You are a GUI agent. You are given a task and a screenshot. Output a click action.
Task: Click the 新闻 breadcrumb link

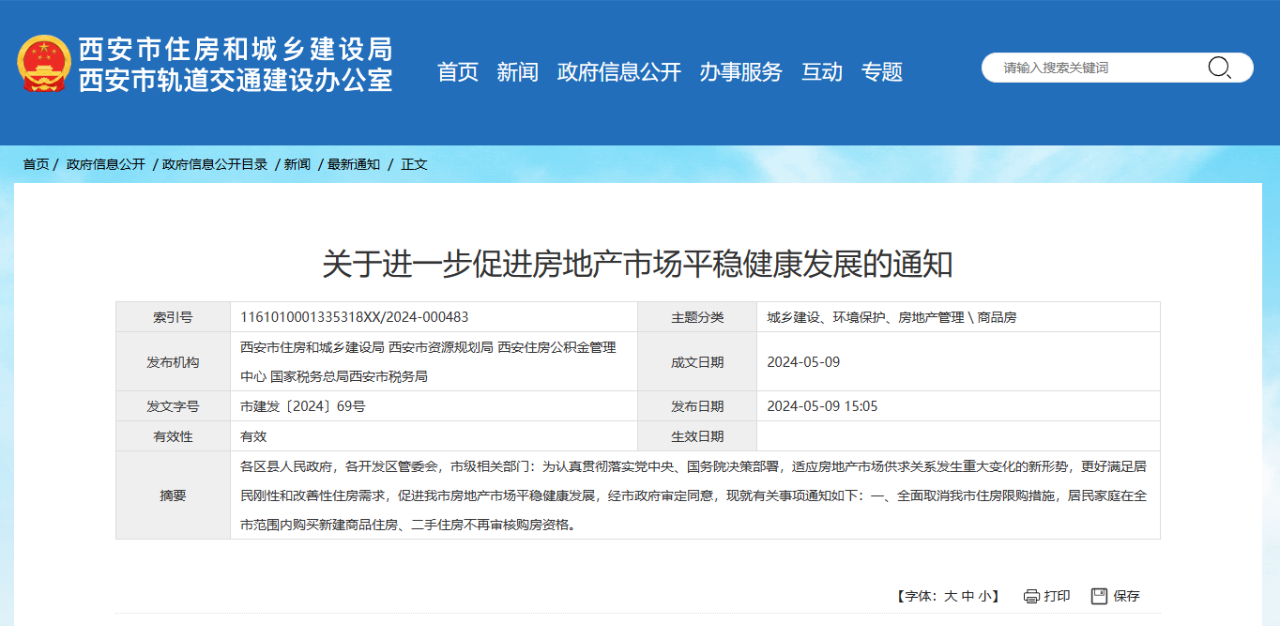tap(297, 164)
